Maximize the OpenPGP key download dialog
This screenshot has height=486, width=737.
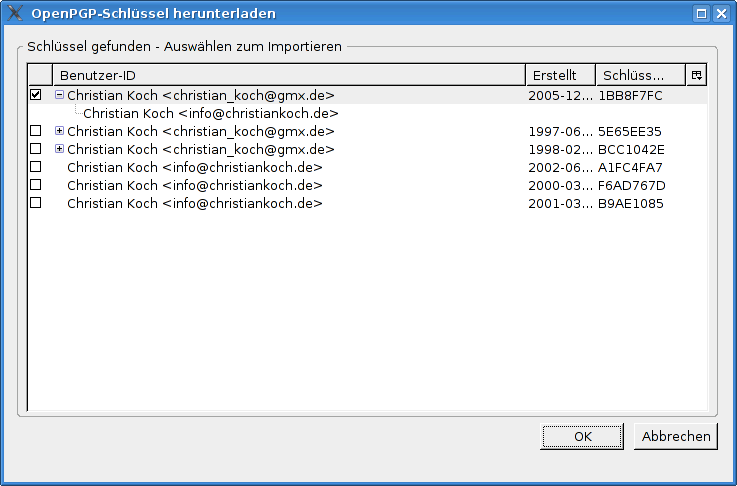pyautogui.click(x=702, y=13)
